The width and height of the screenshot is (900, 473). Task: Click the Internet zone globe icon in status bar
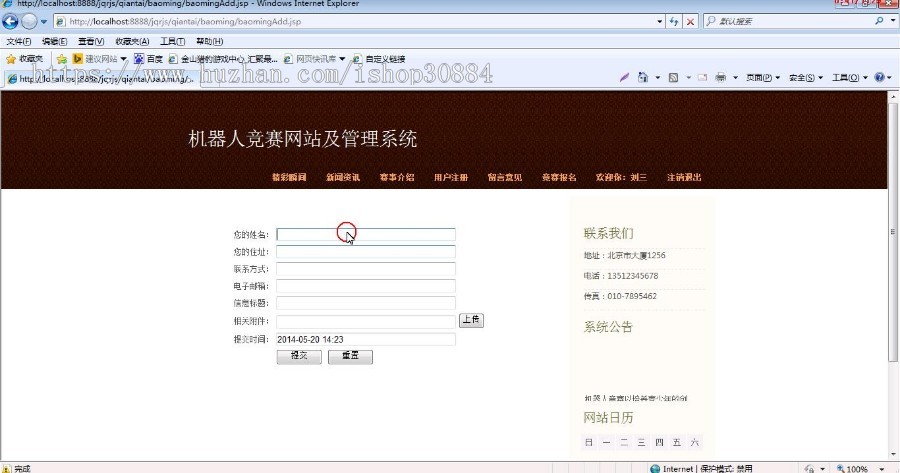655,468
